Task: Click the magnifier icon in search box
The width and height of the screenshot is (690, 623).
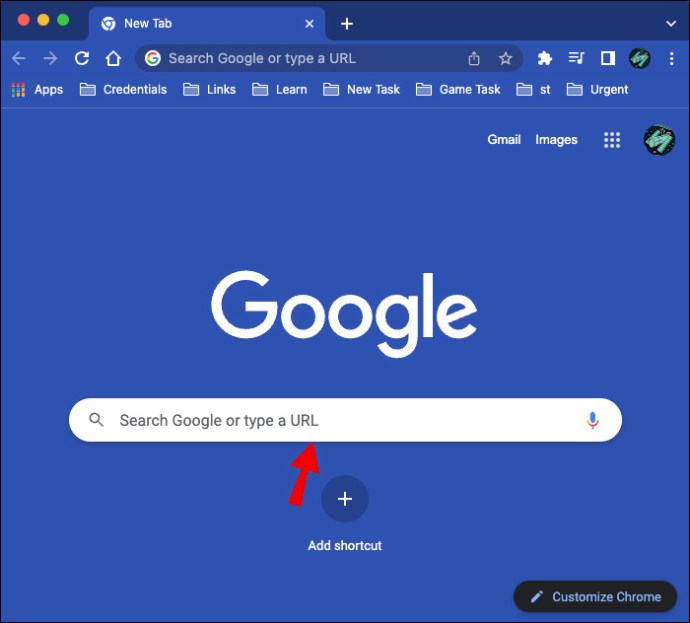Action: pyautogui.click(x=96, y=420)
